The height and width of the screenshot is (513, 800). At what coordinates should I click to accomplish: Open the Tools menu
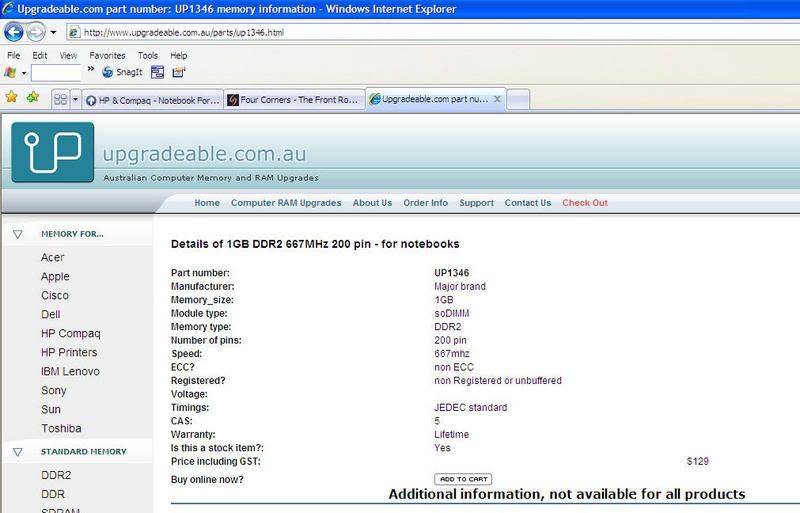tap(147, 55)
